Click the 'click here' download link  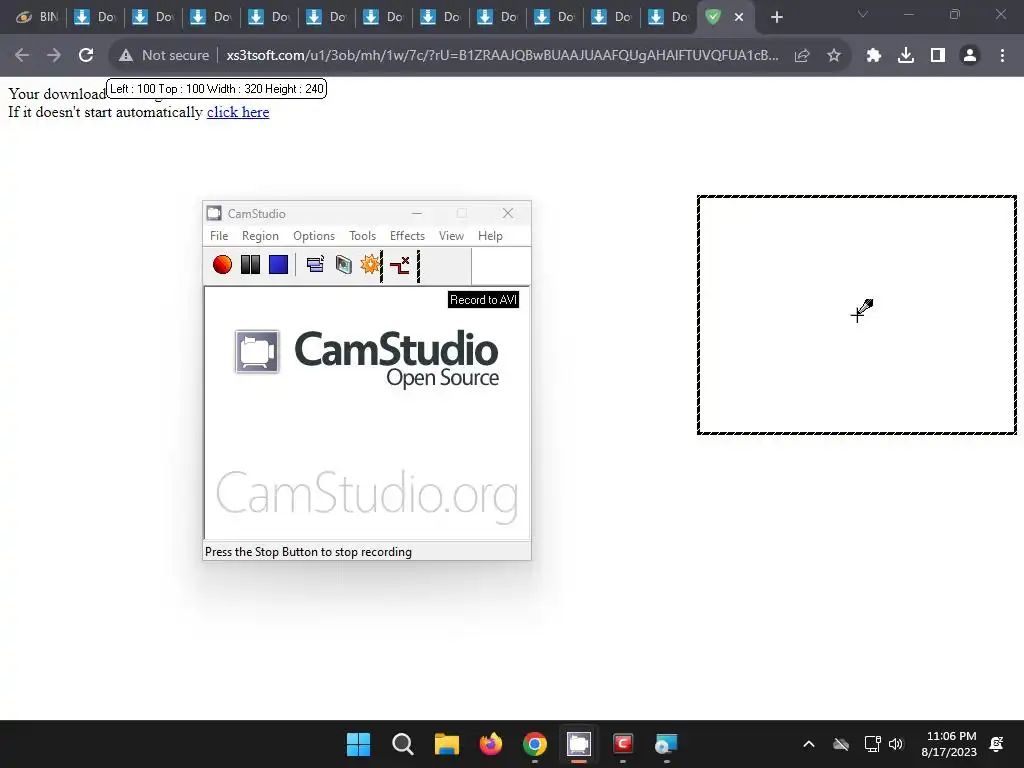238,112
